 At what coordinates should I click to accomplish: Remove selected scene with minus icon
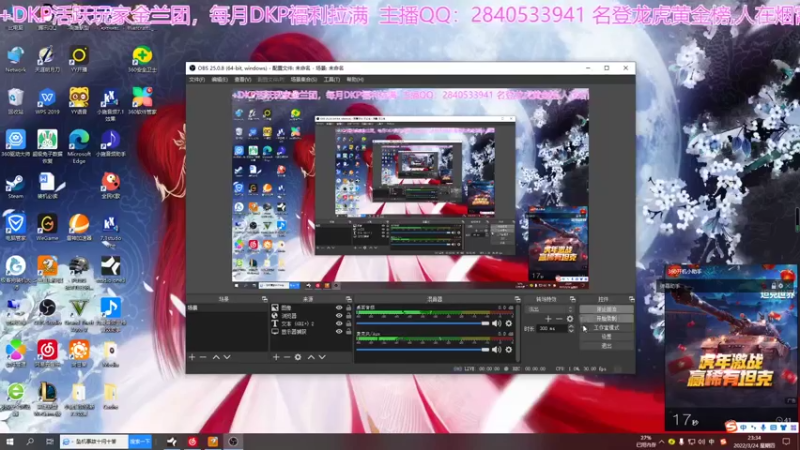pyautogui.click(x=203, y=357)
